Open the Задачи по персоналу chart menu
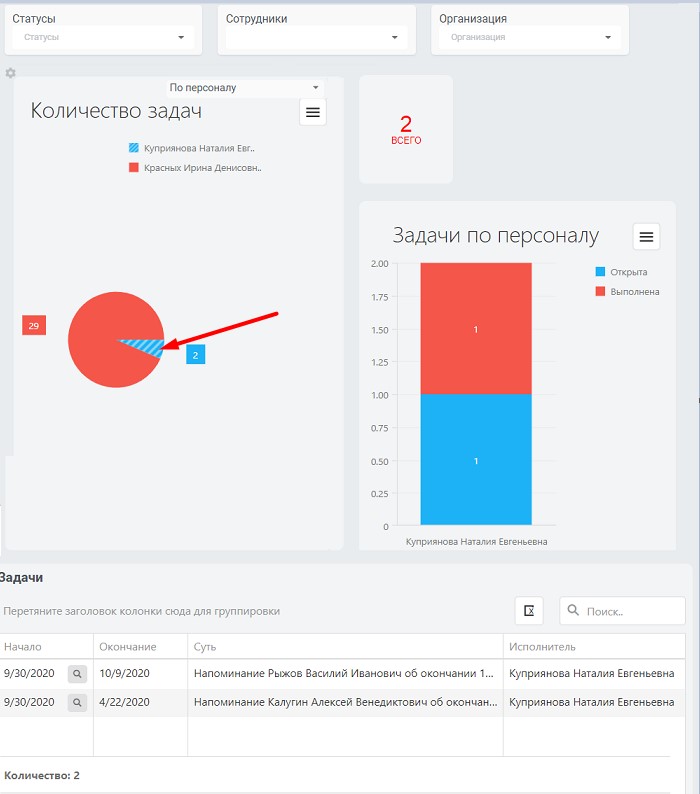 click(646, 236)
